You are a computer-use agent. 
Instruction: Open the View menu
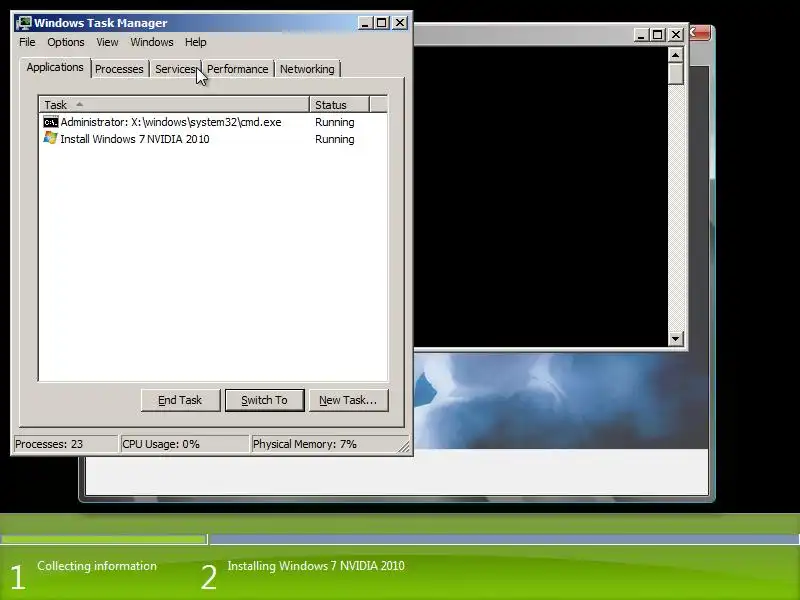pyautogui.click(x=107, y=42)
